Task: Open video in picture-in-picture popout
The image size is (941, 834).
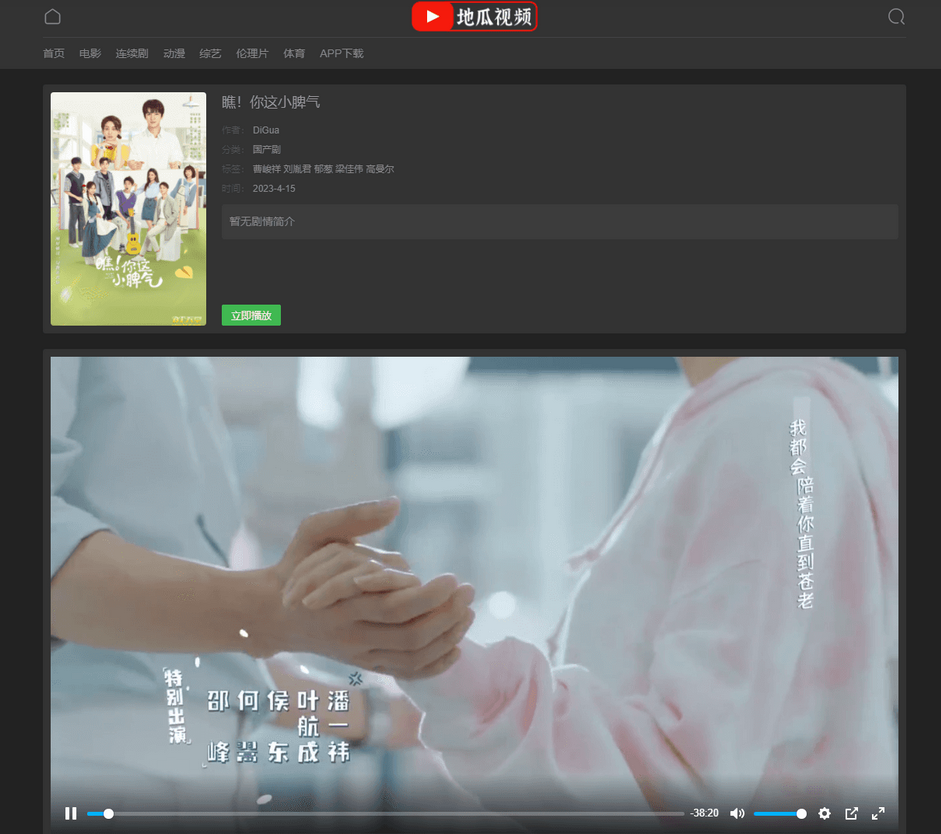Action: [x=852, y=813]
